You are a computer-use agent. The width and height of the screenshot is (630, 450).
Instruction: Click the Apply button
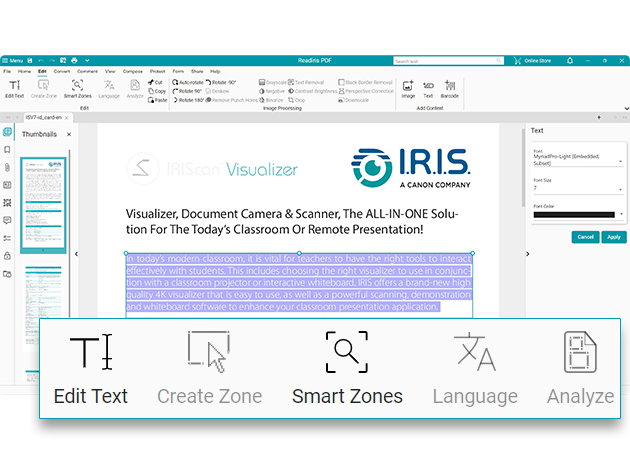[x=614, y=237]
